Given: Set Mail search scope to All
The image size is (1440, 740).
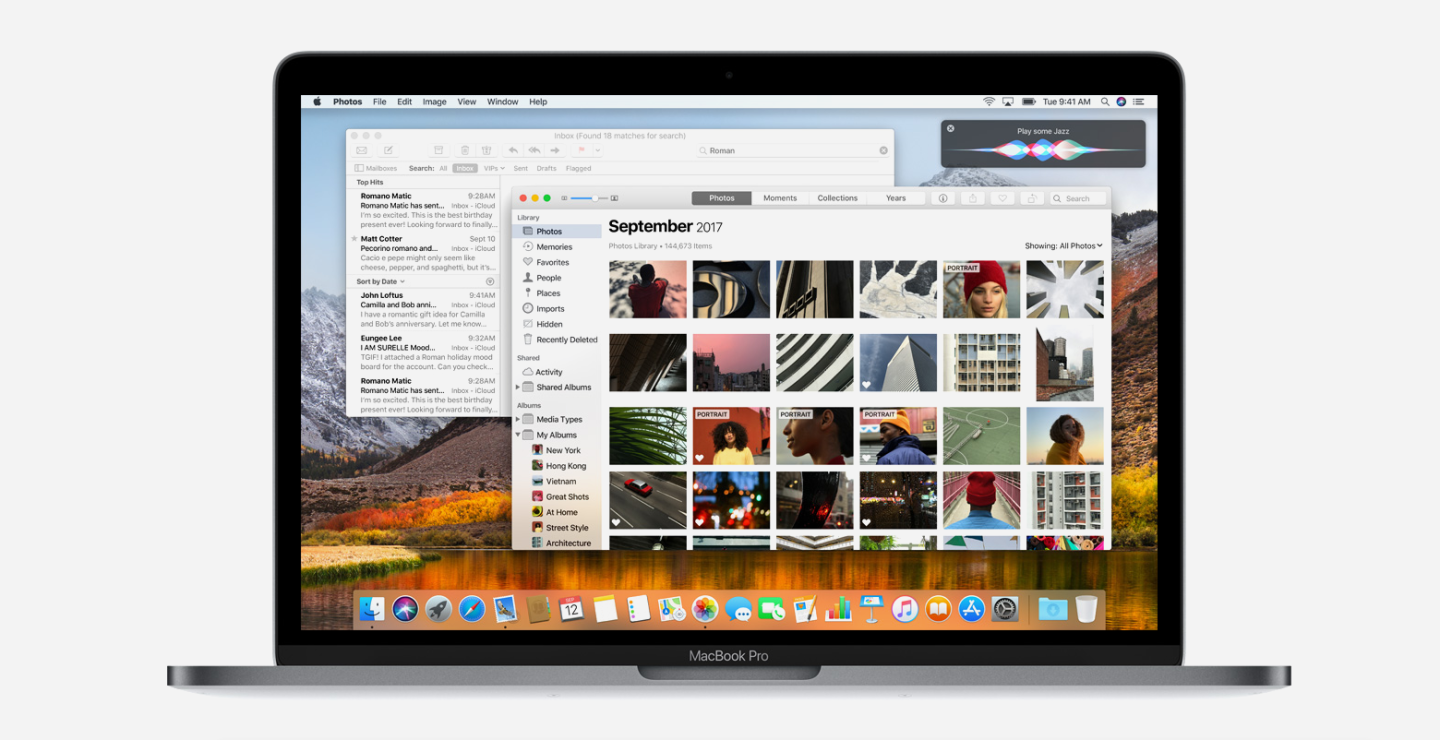Looking at the screenshot, I should tap(443, 168).
